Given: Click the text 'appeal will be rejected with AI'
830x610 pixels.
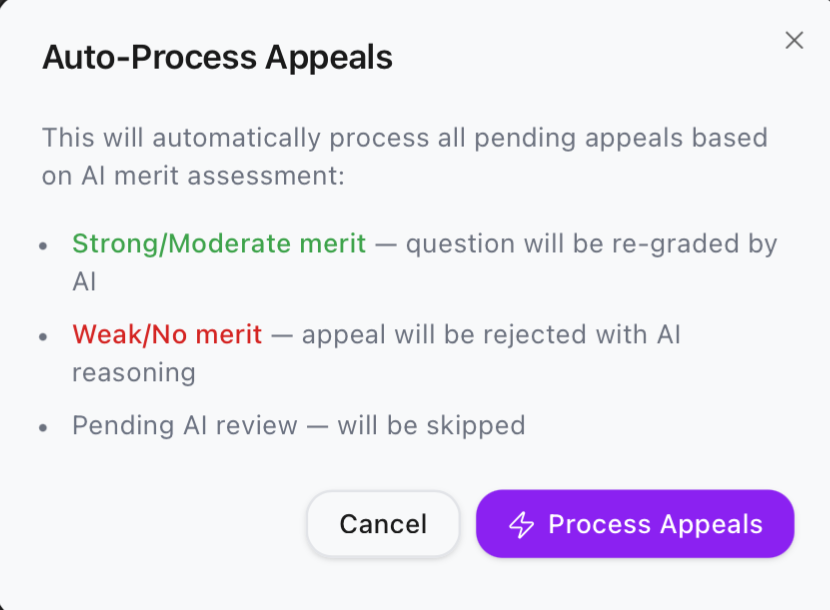Looking at the screenshot, I should (x=491, y=334).
